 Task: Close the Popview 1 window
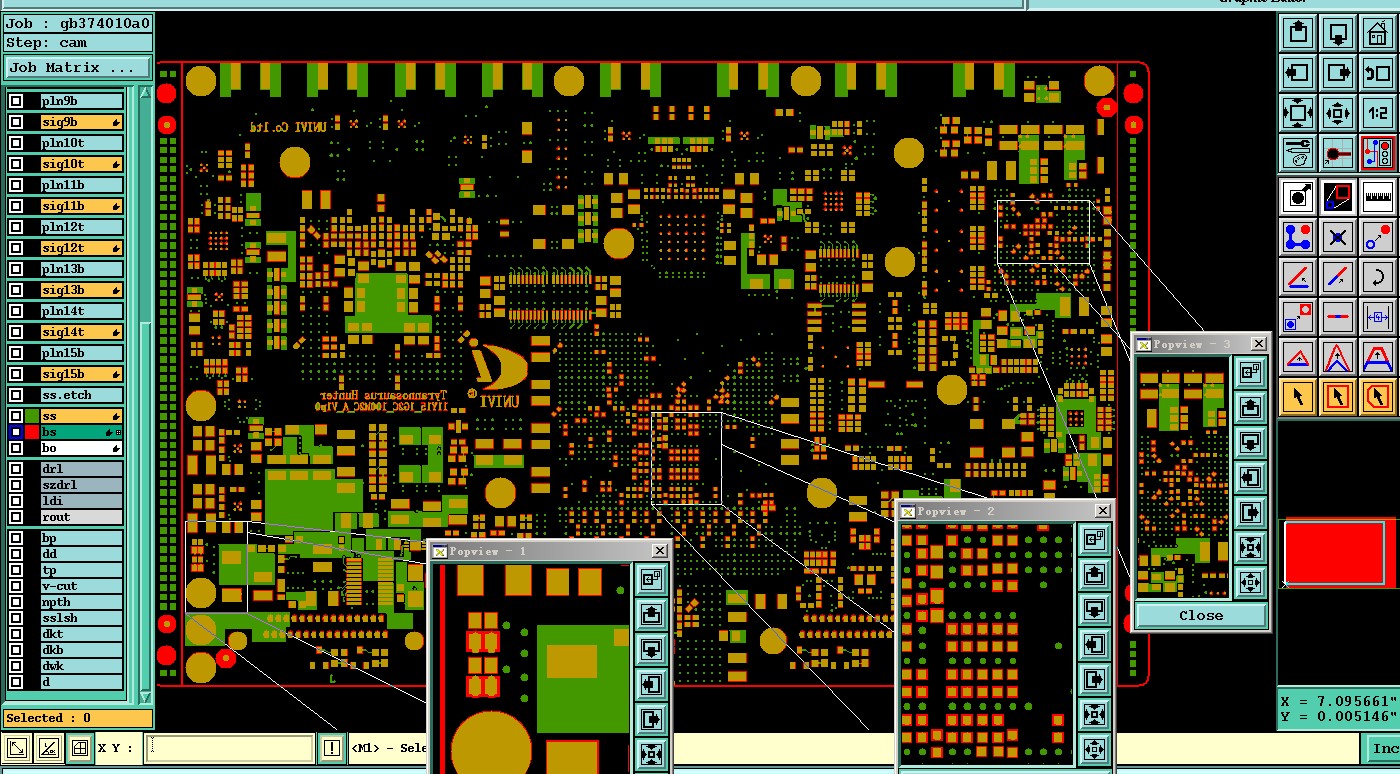(659, 551)
